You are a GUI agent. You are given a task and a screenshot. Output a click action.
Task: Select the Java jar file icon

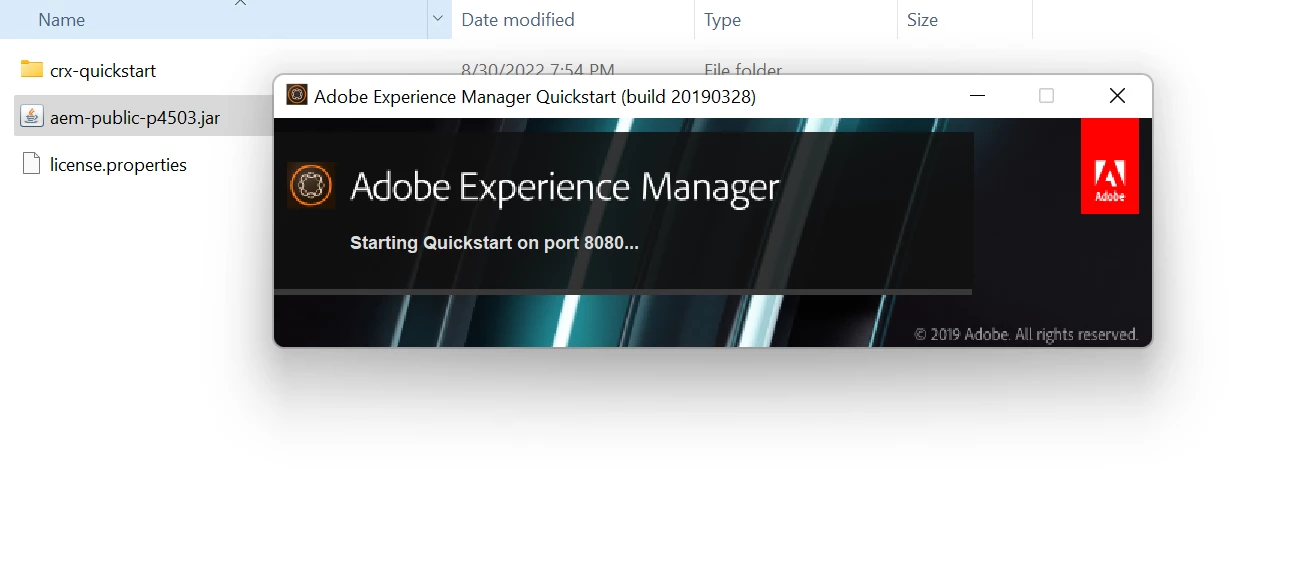pos(32,117)
